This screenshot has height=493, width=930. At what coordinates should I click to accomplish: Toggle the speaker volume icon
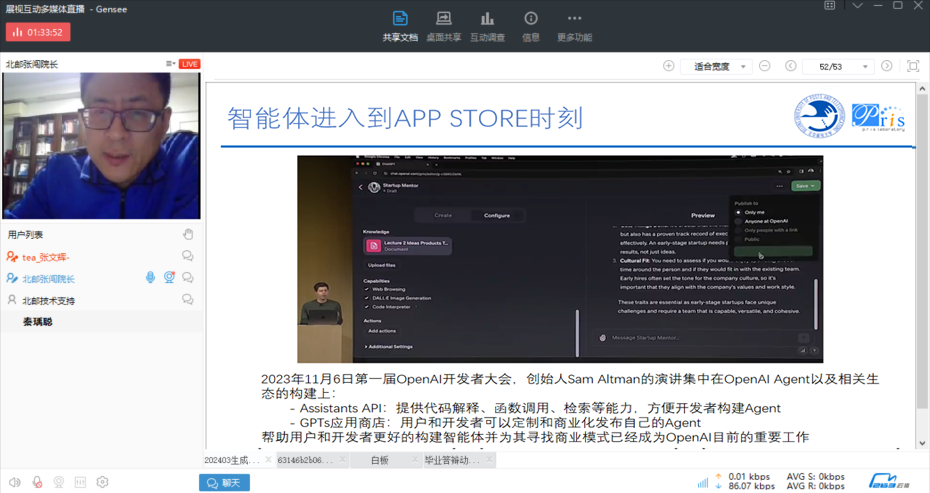click(15, 482)
